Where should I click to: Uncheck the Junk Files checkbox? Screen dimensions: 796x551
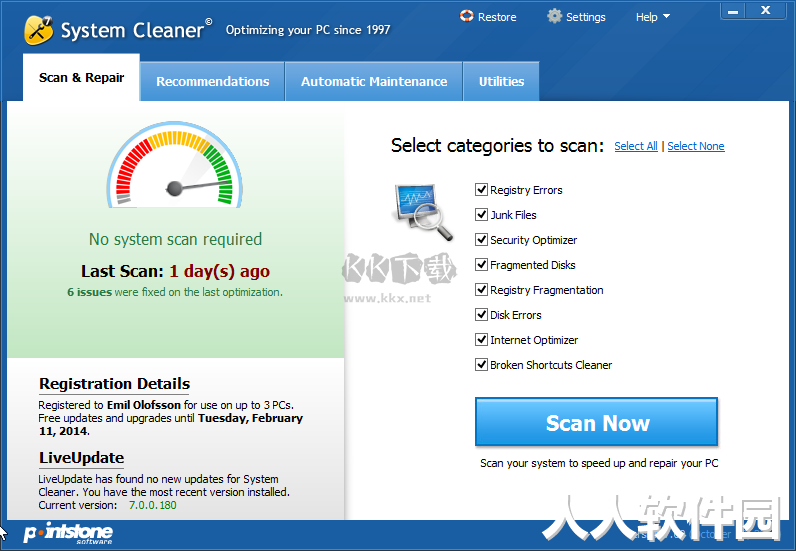coord(481,215)
